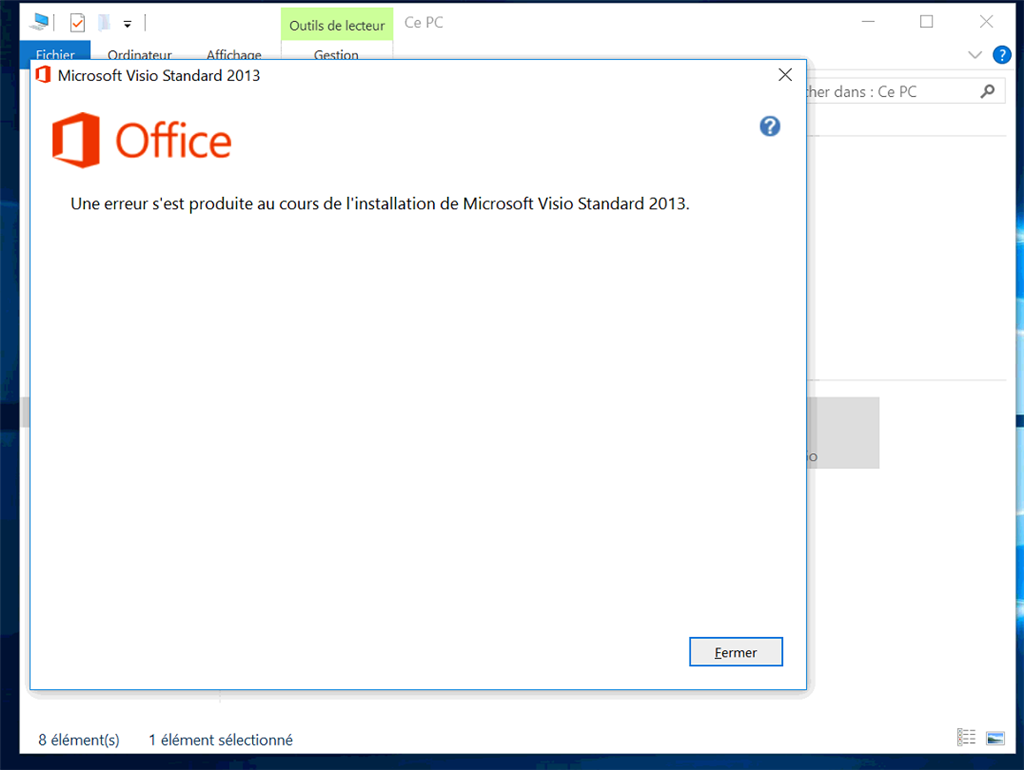The height and width of the screenshot is (770, 1024).
Task: Click the Ce PC computer icon in title bar
Action: (x=40, y=22)
